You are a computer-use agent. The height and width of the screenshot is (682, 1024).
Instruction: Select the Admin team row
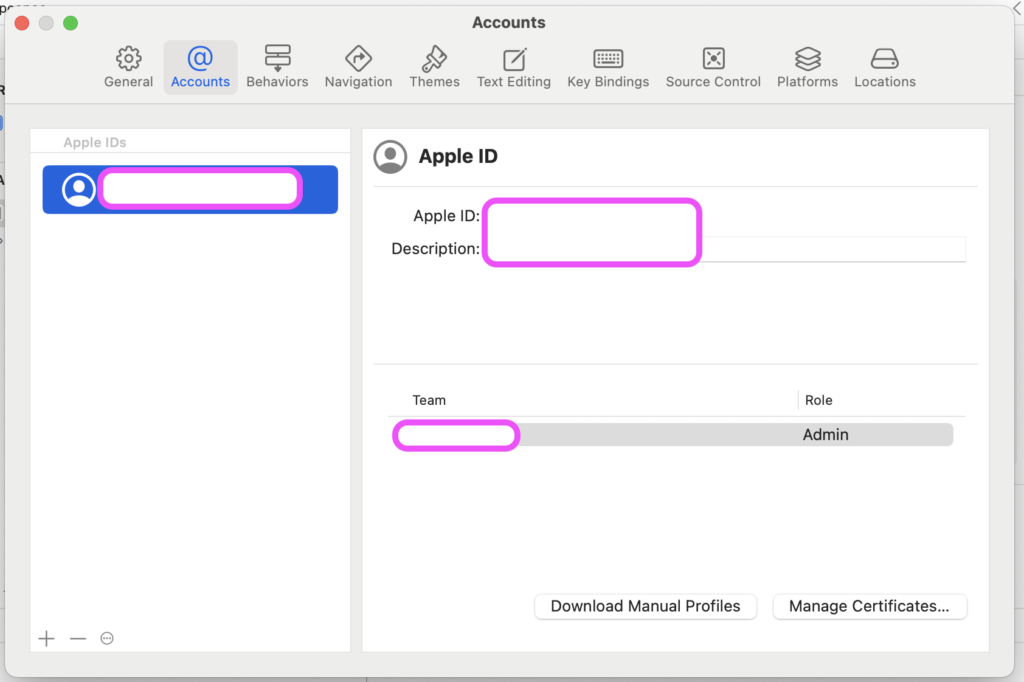pos(673,435)
